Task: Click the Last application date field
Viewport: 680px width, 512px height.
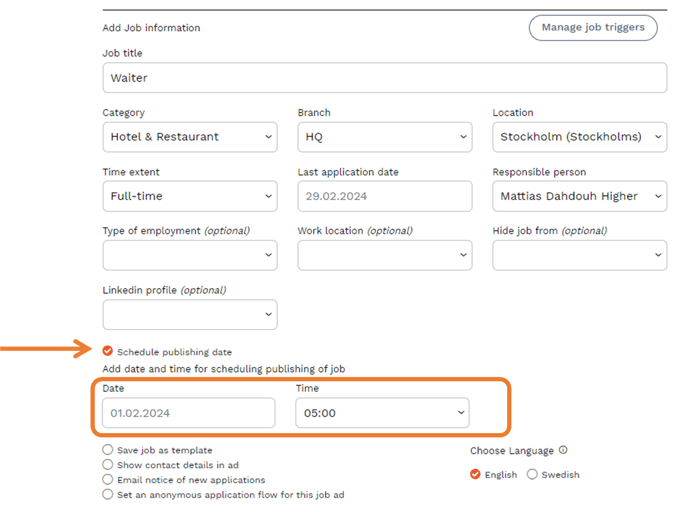Action: click(x=384, y=196)
